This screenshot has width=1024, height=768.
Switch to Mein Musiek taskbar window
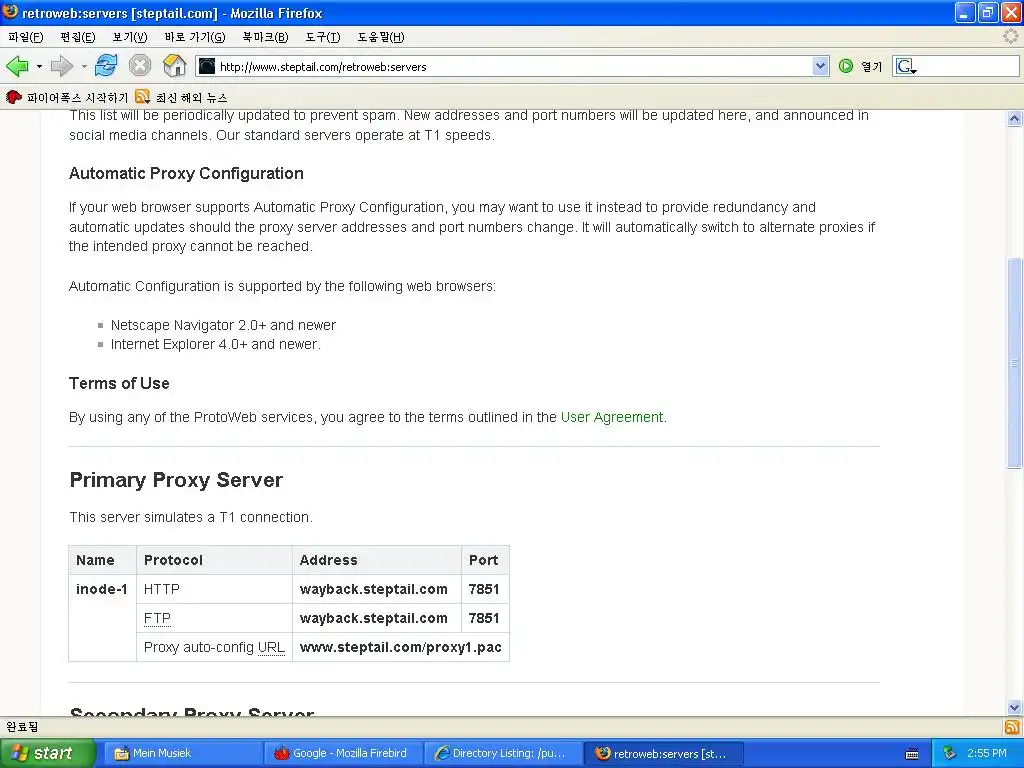pos(182,753)
